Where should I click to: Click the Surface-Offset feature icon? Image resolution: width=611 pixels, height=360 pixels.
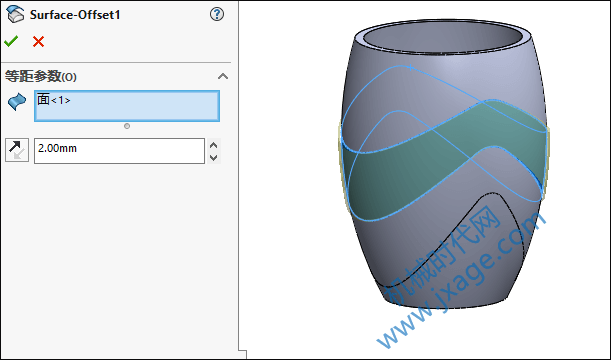click(x=15, y=14)
